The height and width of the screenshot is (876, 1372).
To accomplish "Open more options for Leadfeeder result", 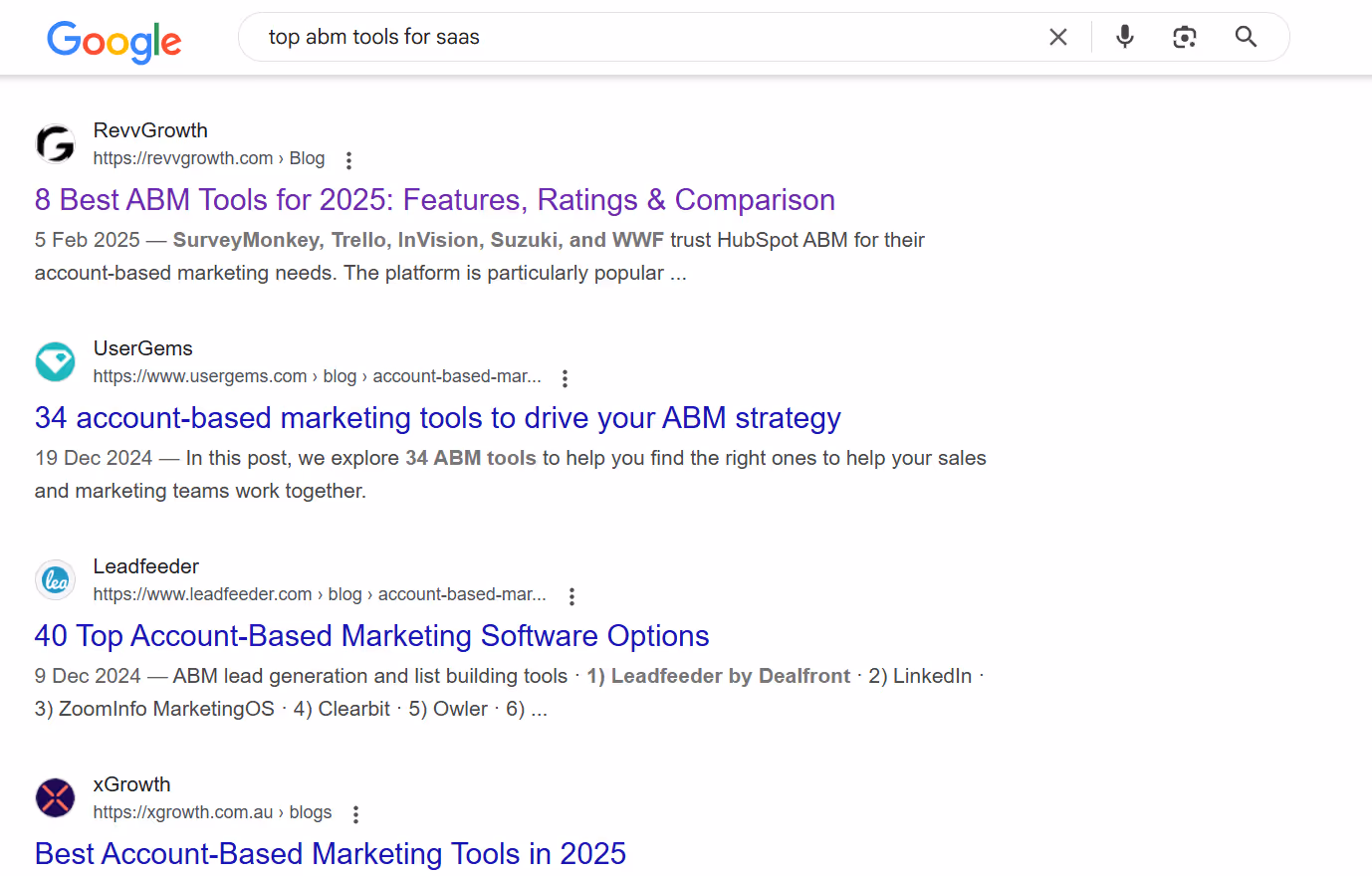I will [x=572, y=596].
